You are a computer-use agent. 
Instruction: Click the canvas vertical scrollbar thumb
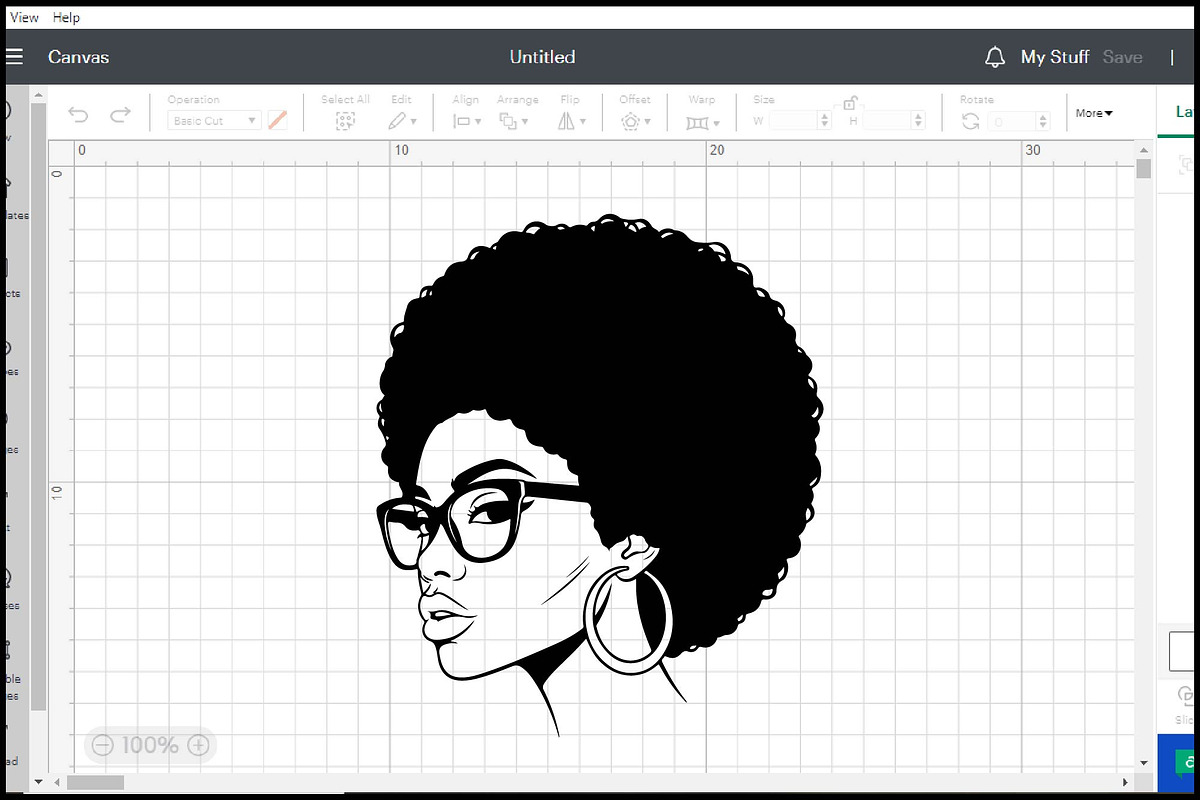pos(1144,168)
